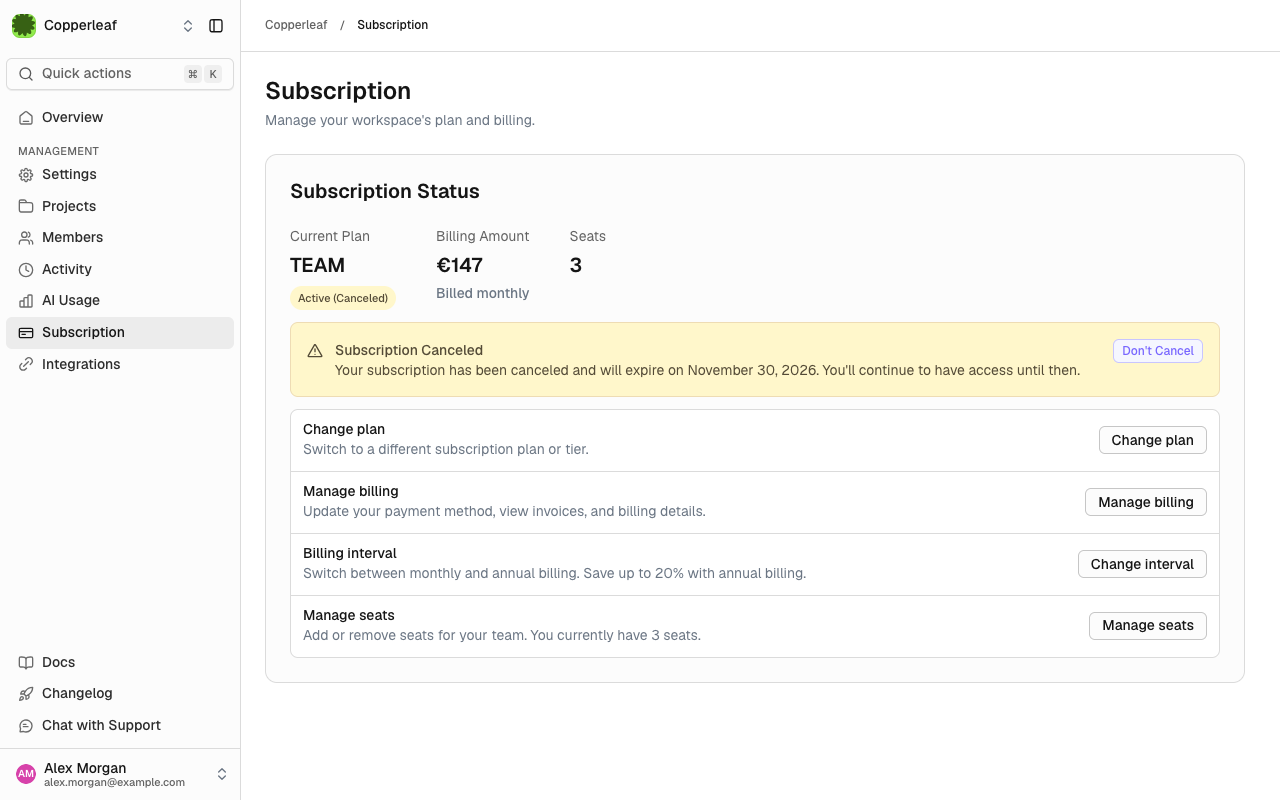Image resolution: width=1280 pixels, height=800 pixels.
Task: Click the Projects folder icon
Action: (x=26, y=207)
